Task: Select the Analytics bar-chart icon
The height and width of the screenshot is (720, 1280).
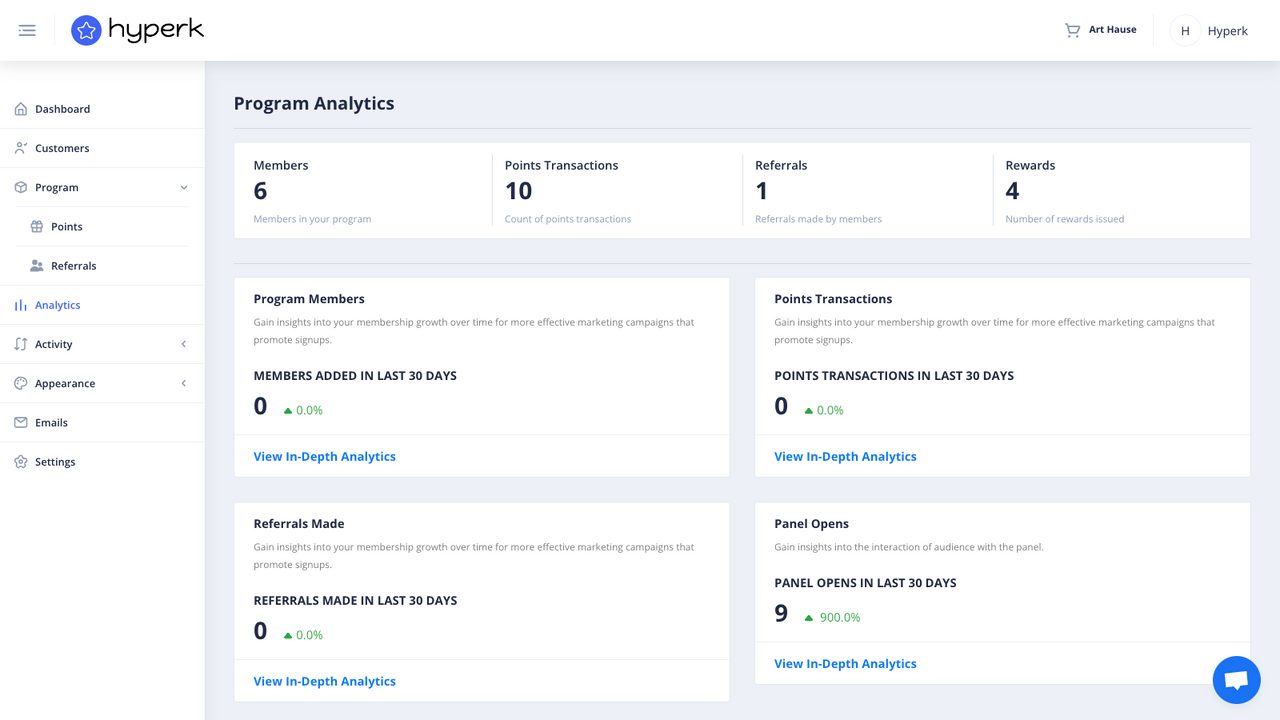Action: (20, 304)
